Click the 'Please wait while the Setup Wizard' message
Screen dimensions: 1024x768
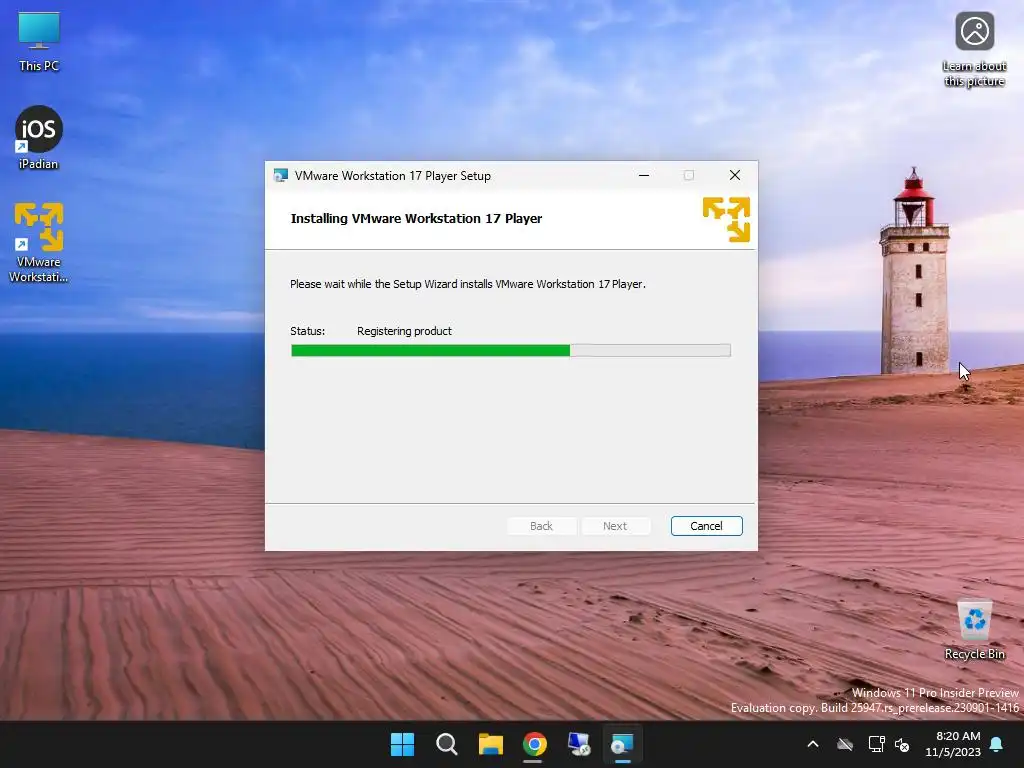(468, 284)
